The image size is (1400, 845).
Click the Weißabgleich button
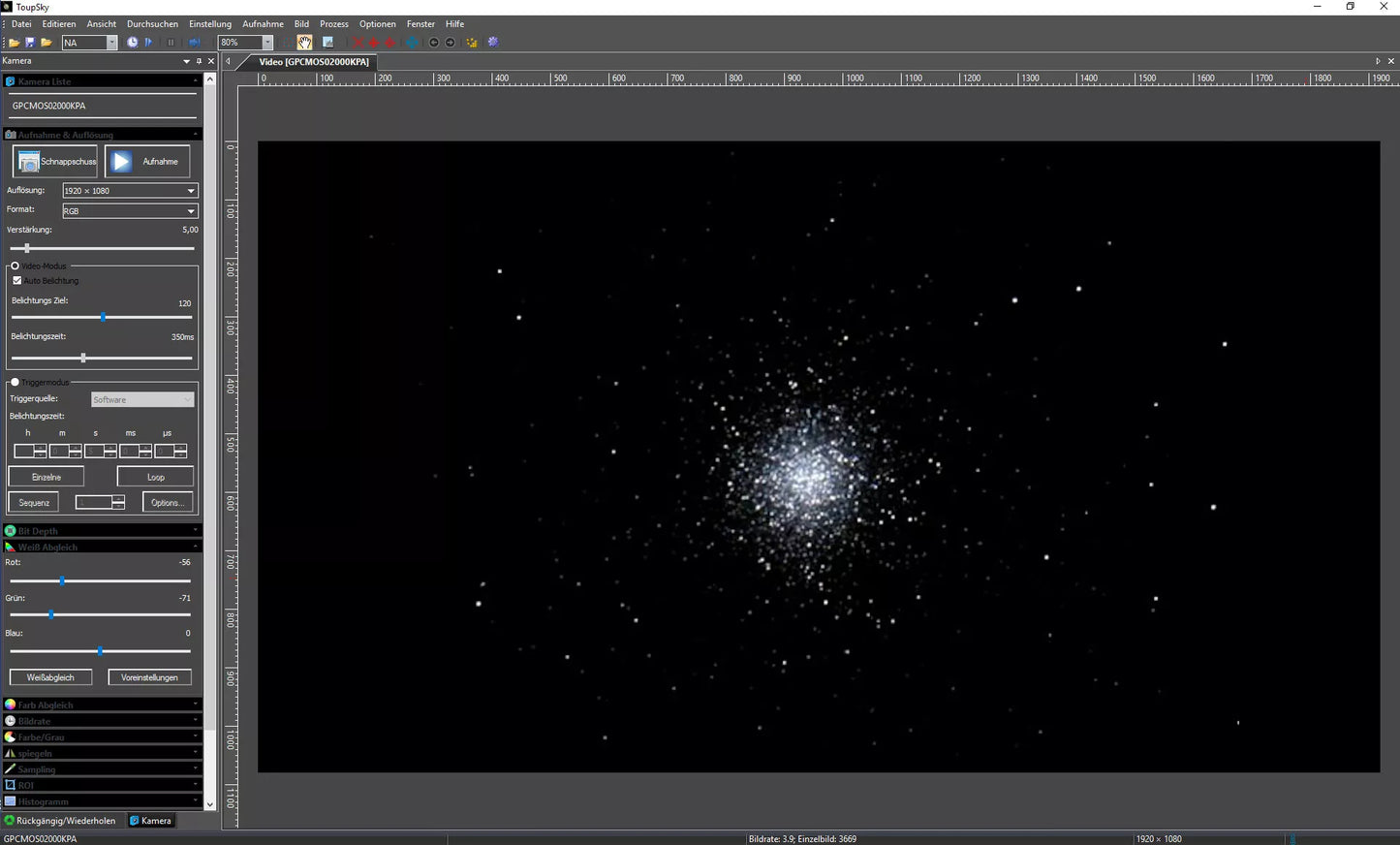point(50,676)
